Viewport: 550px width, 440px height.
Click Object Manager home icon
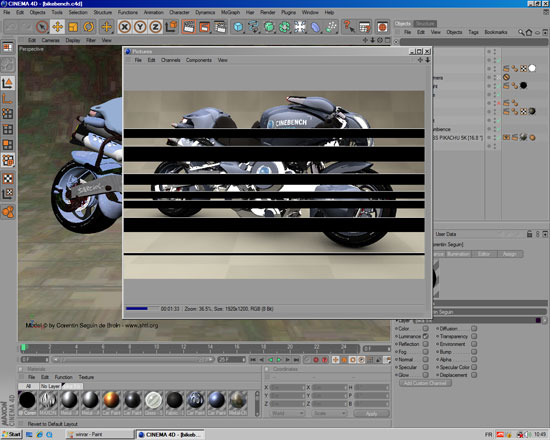529,33
